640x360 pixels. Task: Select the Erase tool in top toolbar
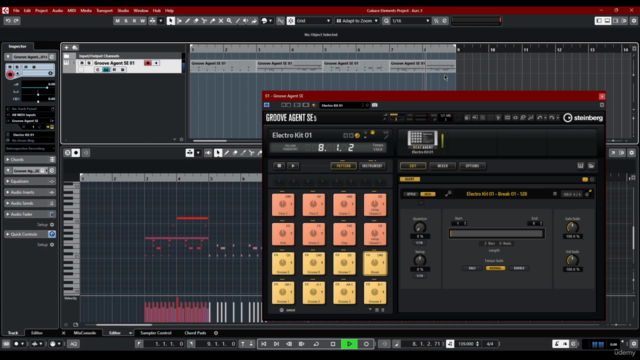click(196, 21)
